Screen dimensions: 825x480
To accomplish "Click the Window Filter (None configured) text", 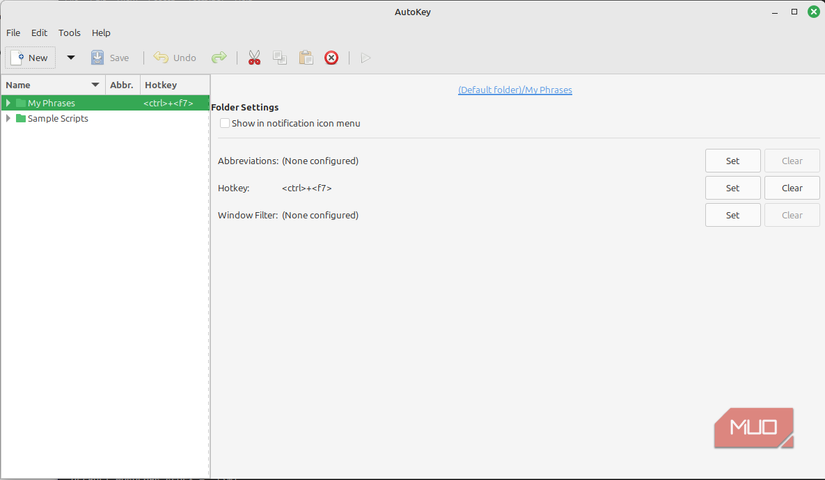I will click(x=320, y=215).
